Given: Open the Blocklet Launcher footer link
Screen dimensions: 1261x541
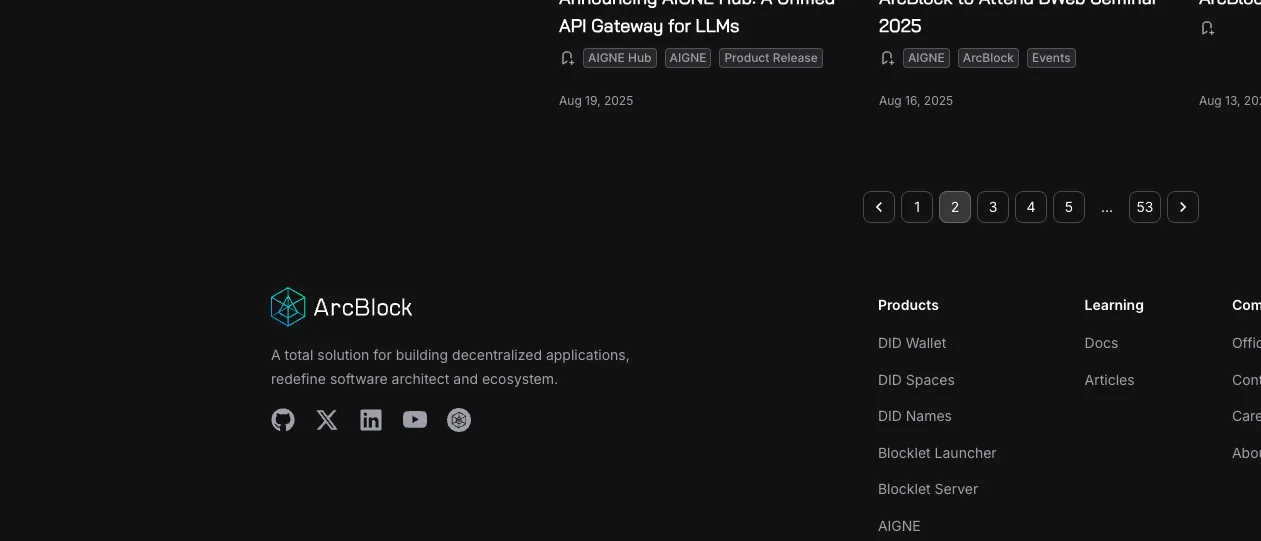Looking at the screenshot, I should coord(937,453).
